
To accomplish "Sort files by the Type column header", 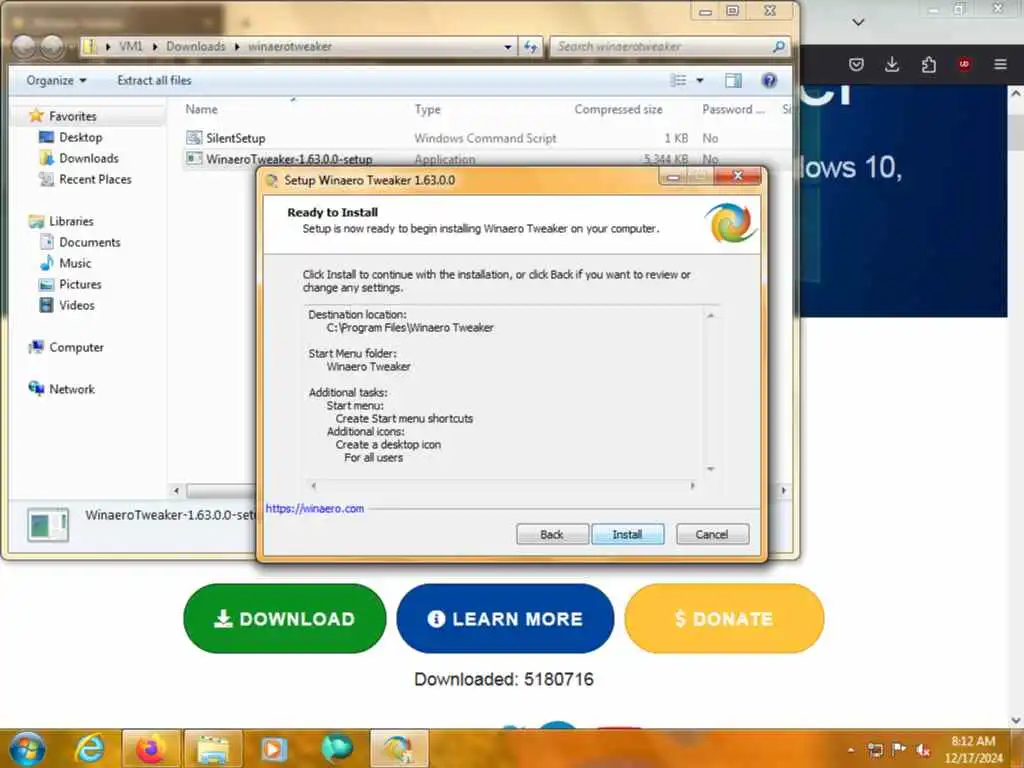I will 428,109.
